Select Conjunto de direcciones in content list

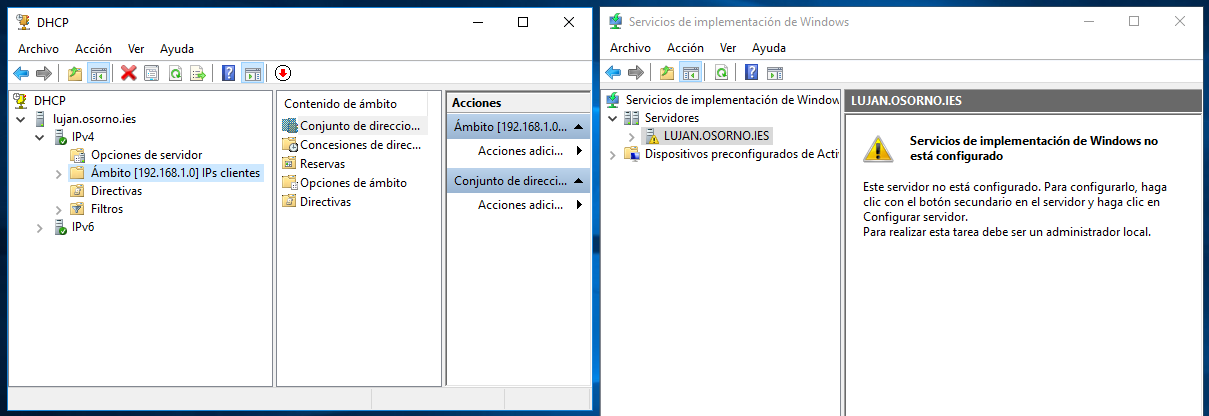(361, 126)
